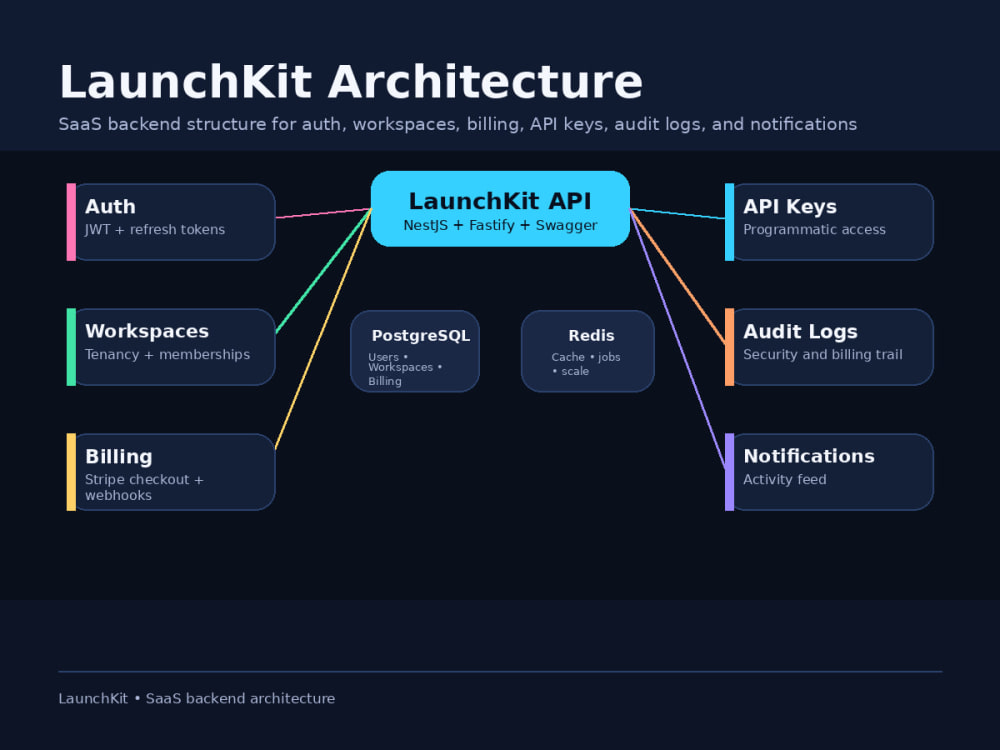Select the PostgreSQL node heading

[x=421, y=335]
